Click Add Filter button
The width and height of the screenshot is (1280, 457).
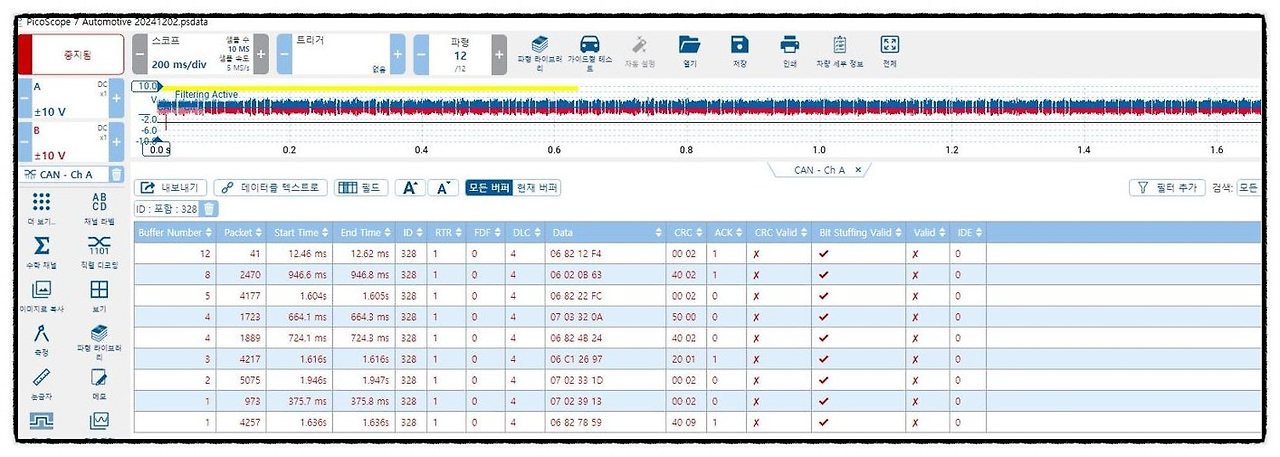(1166, 188)
